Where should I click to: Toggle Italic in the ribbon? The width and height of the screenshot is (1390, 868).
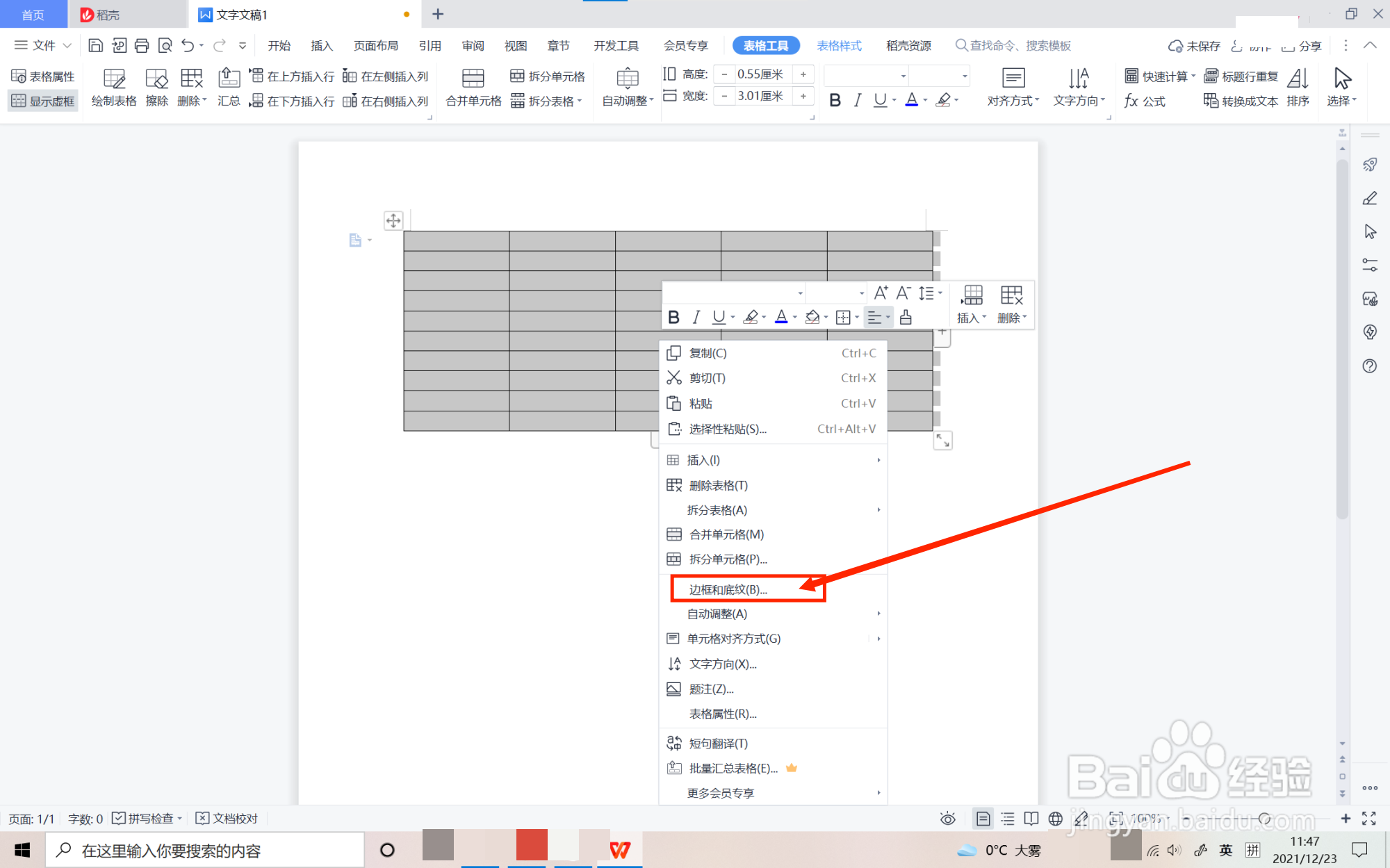858,101
